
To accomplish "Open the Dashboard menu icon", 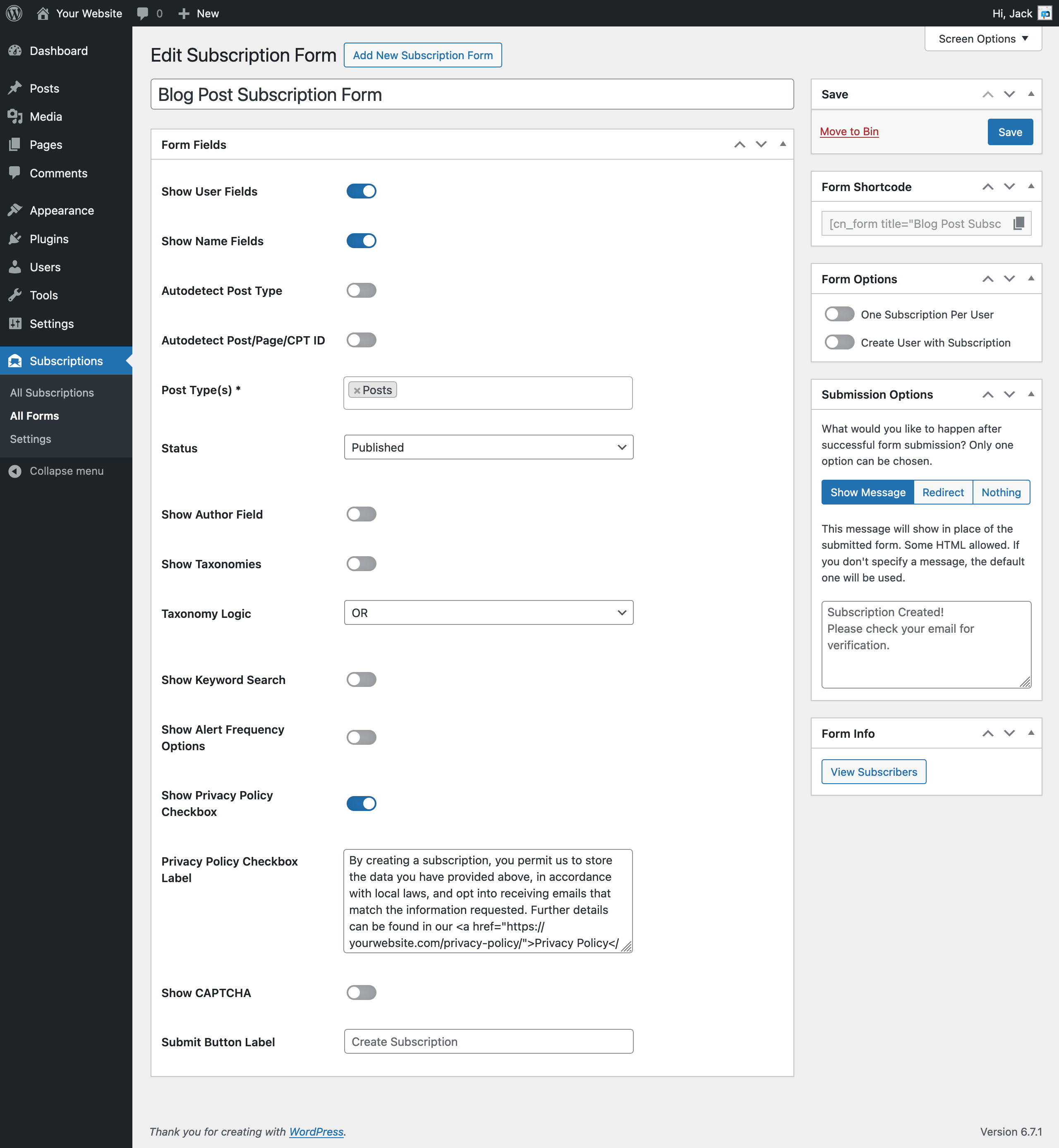I will [x=15, y=50].
